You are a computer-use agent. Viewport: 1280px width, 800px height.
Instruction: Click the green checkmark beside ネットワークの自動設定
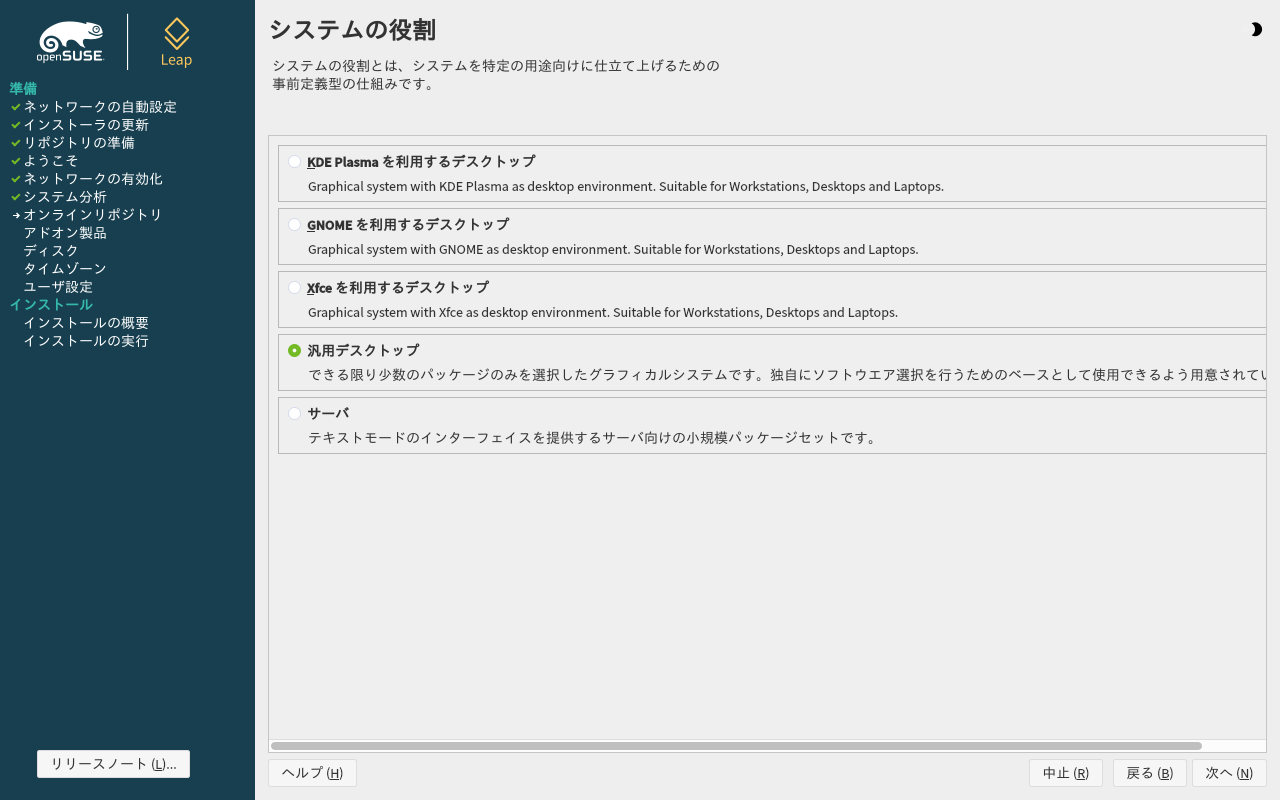[16, 106]
